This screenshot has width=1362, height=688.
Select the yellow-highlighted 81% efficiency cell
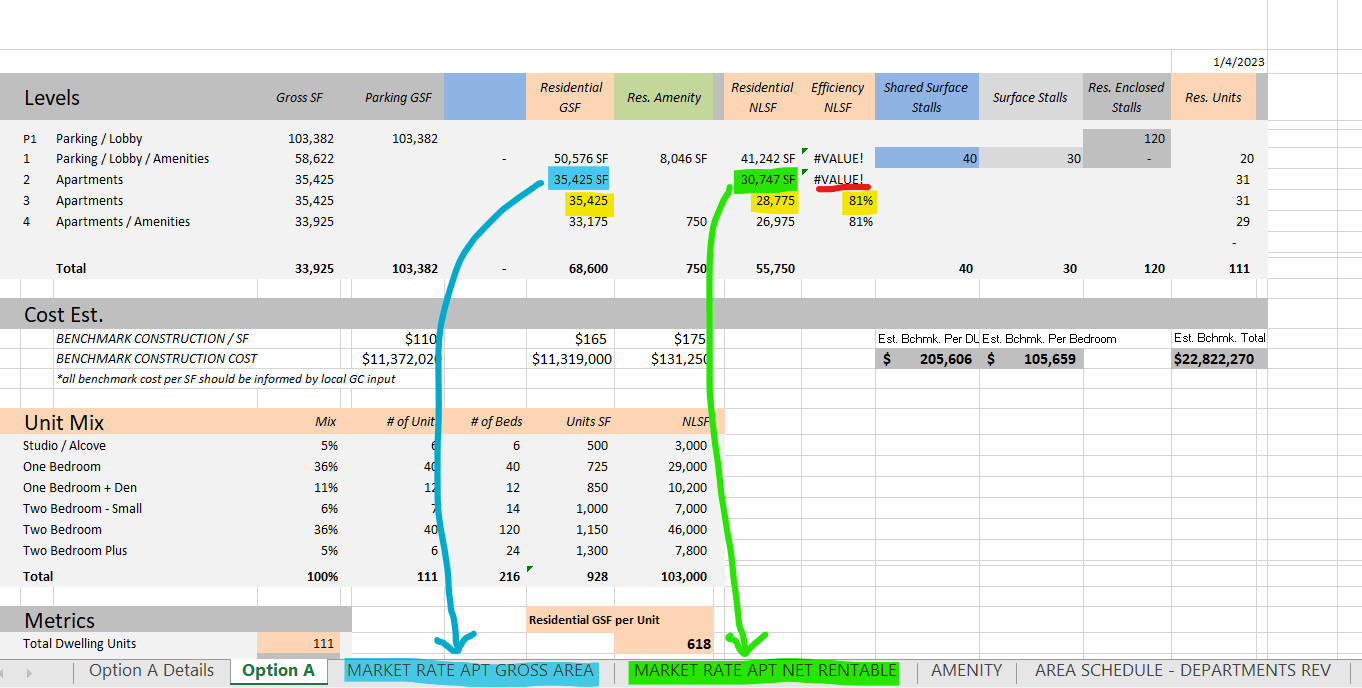point(860,201)
